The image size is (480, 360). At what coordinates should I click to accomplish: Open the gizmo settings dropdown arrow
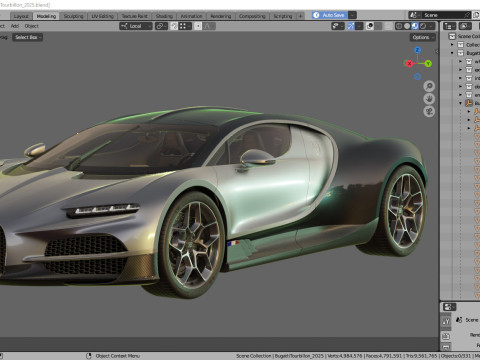pyautogui.click(x=359, y=26)
